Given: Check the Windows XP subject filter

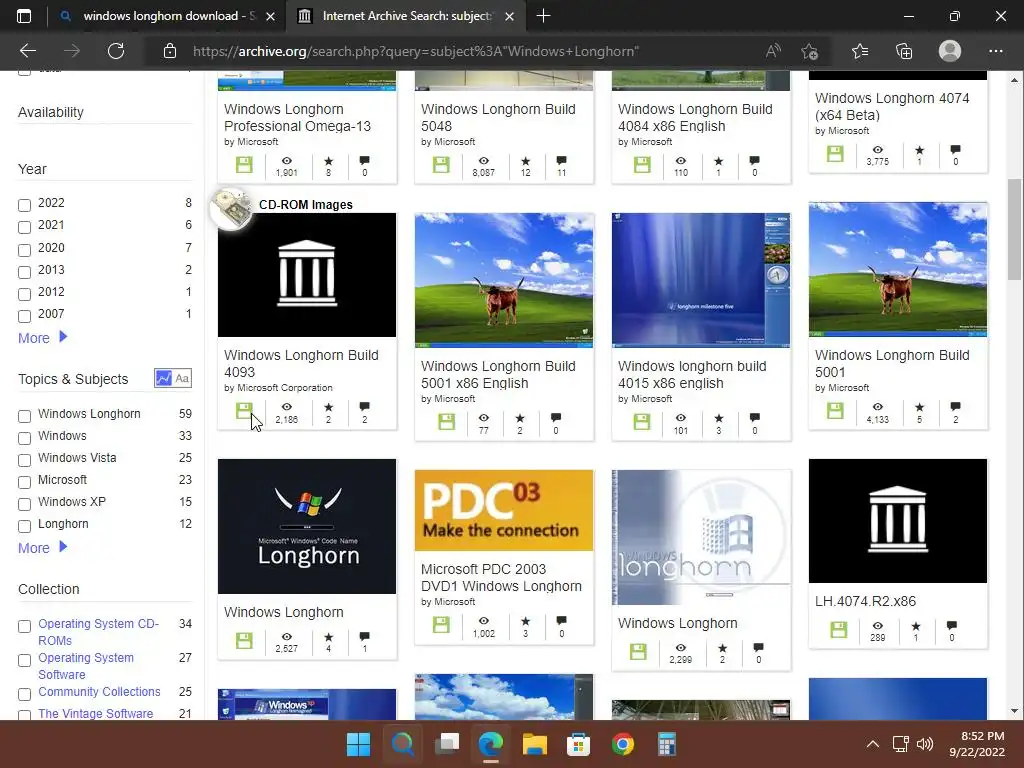Looking at the screenshot, I should [24, 504].
